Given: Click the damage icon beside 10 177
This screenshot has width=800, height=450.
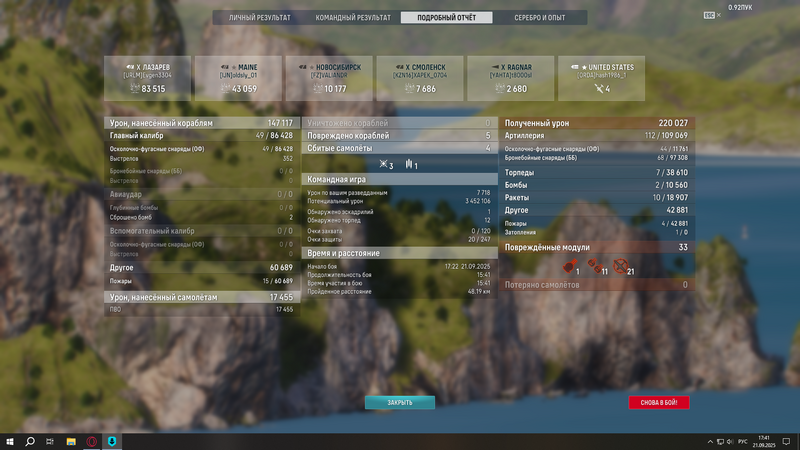Looking at the screenshot, I should click(317, 88).
